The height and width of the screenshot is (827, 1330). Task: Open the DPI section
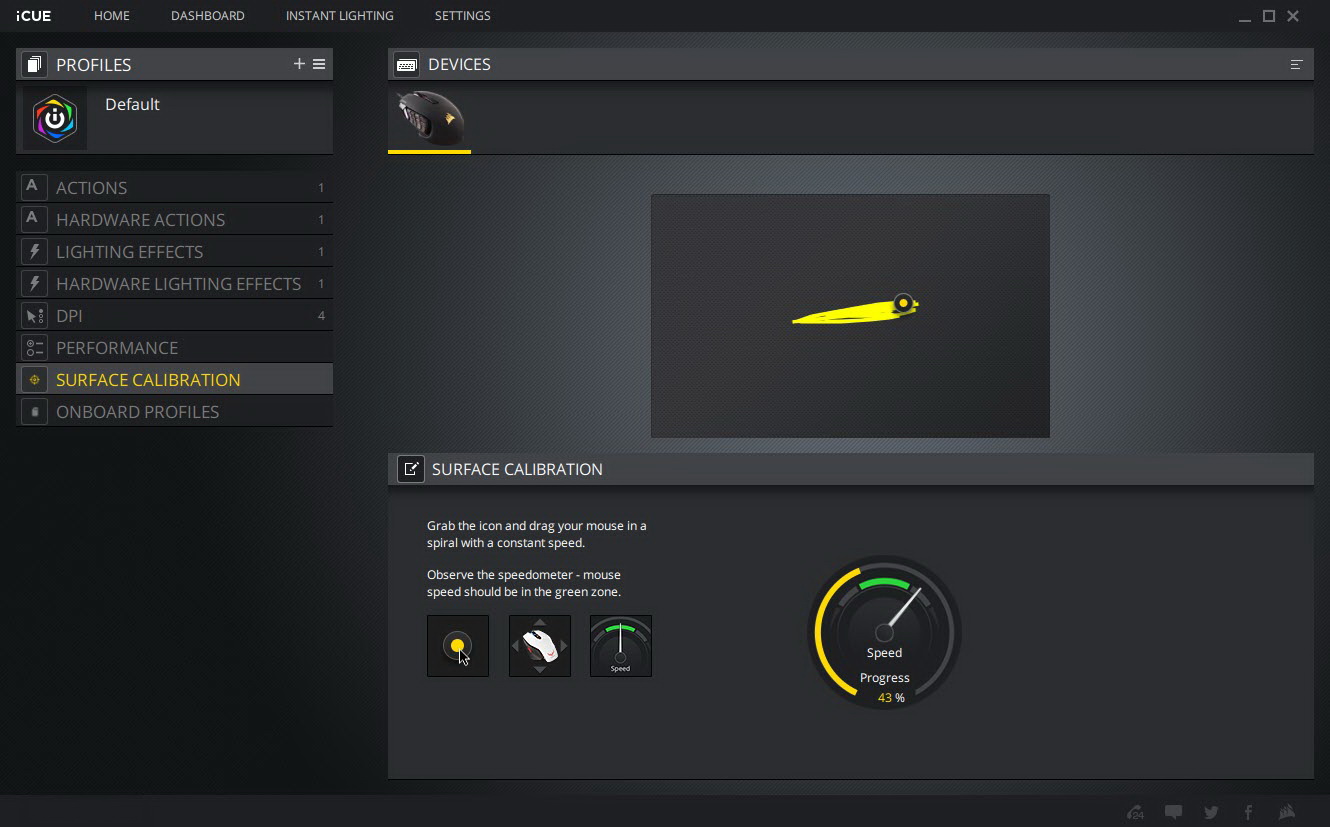click(x=175, y=315)
